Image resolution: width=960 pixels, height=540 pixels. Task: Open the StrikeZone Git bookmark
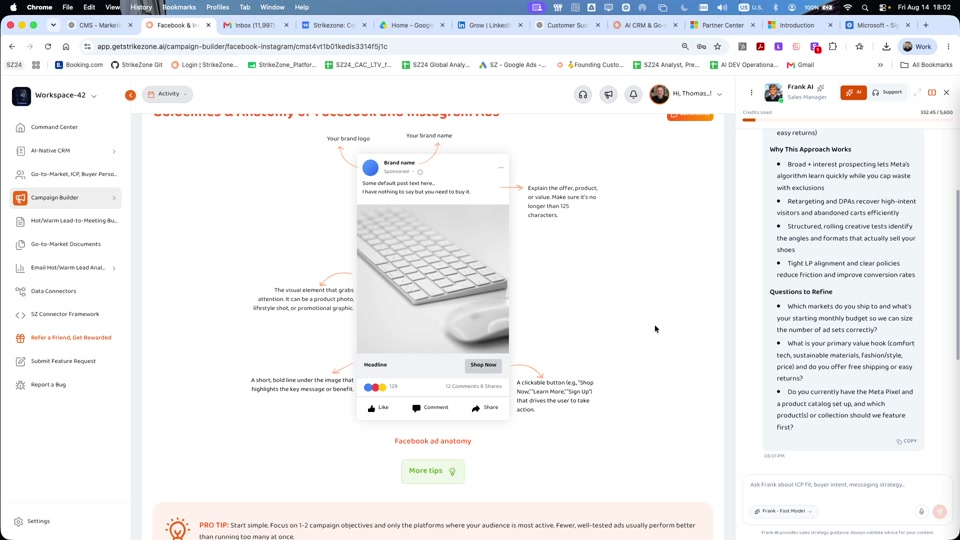[137, 65]
